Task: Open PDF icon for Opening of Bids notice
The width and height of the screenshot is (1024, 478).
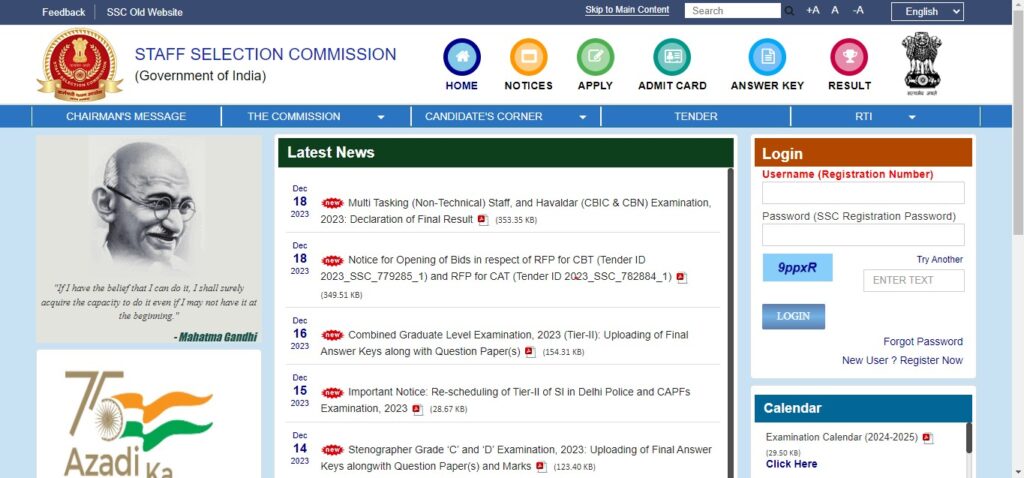Action: [x=681, y=278]
